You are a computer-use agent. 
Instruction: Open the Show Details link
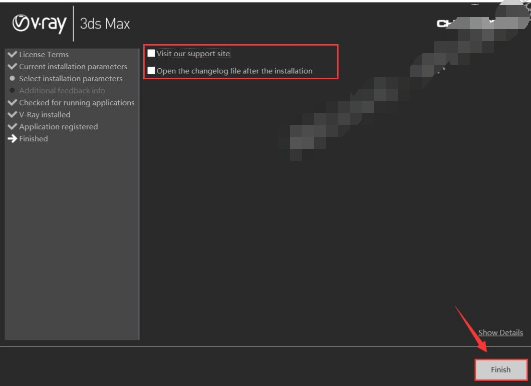(500, 333)
